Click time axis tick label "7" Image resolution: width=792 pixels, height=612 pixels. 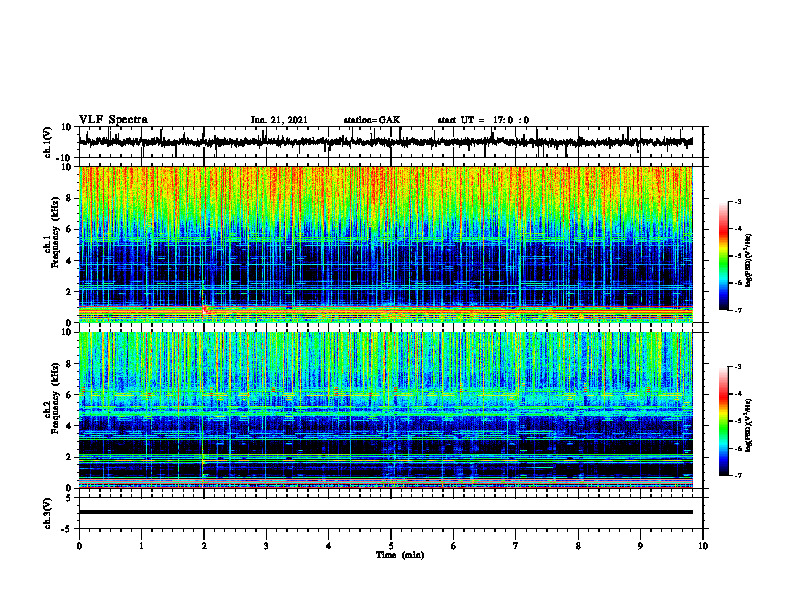[516, 546]
